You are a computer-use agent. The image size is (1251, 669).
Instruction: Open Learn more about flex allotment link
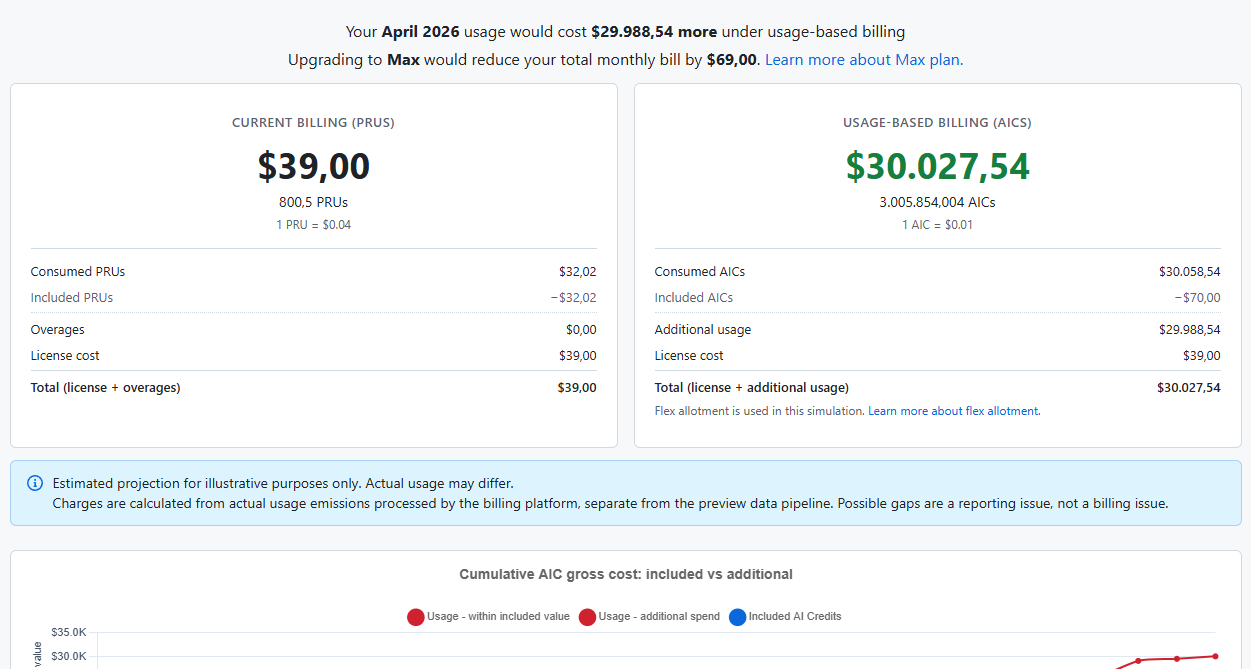point(954,411)
